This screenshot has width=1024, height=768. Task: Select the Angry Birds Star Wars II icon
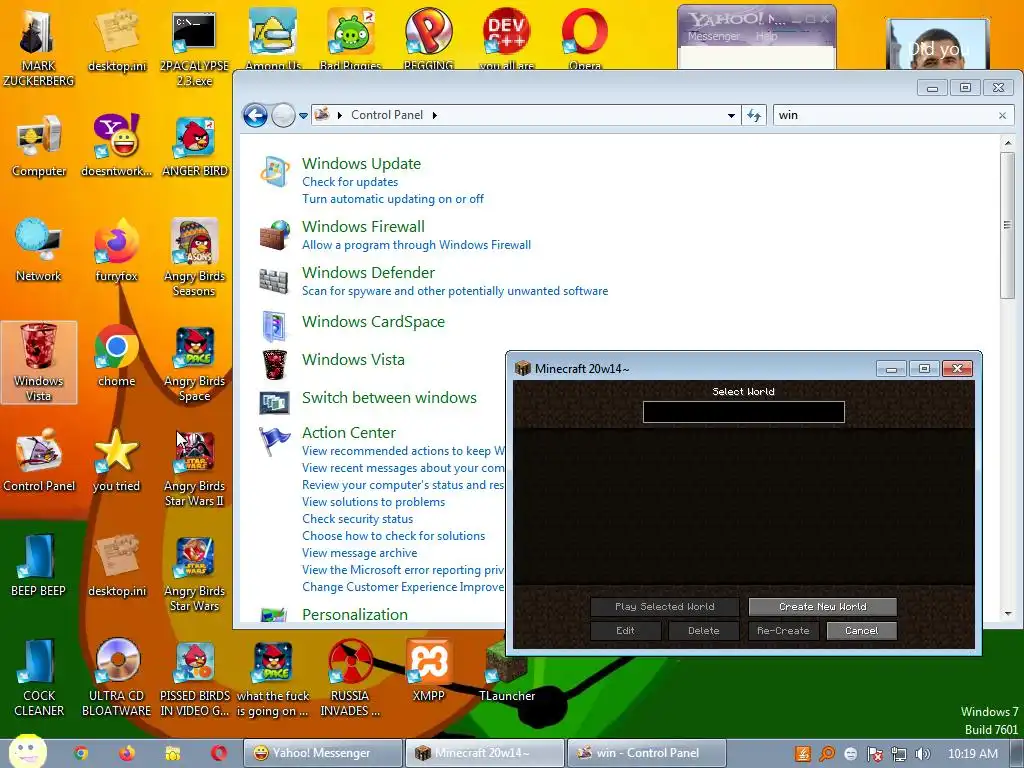point(194,468)
